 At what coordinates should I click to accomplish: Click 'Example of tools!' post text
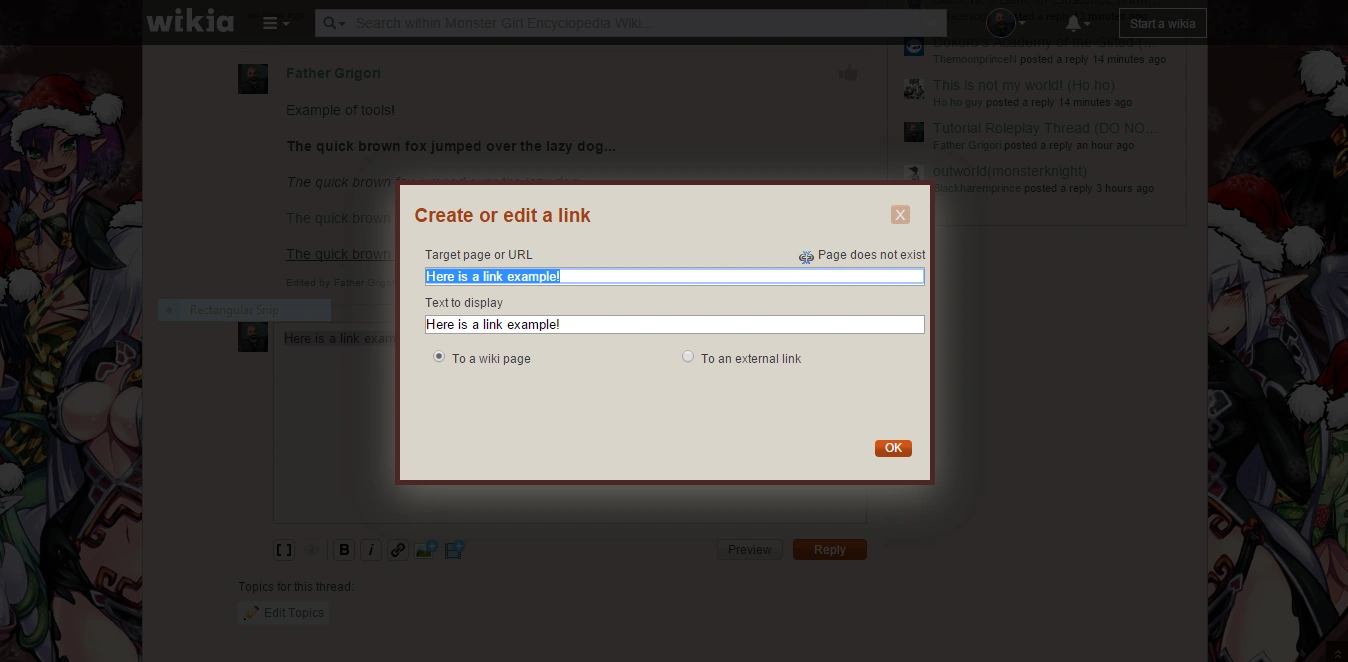pos(340,110)
